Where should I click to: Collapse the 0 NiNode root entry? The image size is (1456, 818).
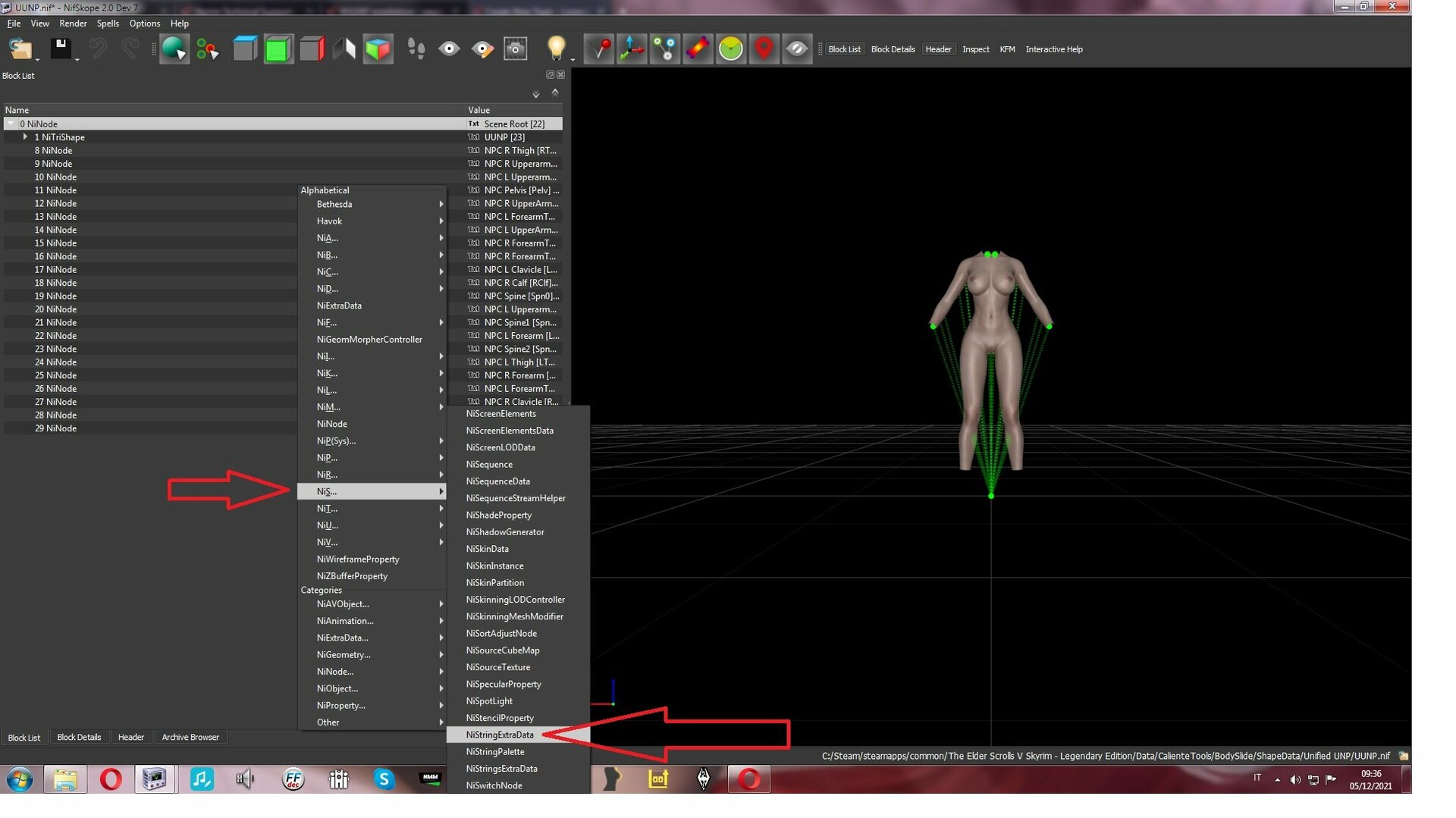(11, 124)
